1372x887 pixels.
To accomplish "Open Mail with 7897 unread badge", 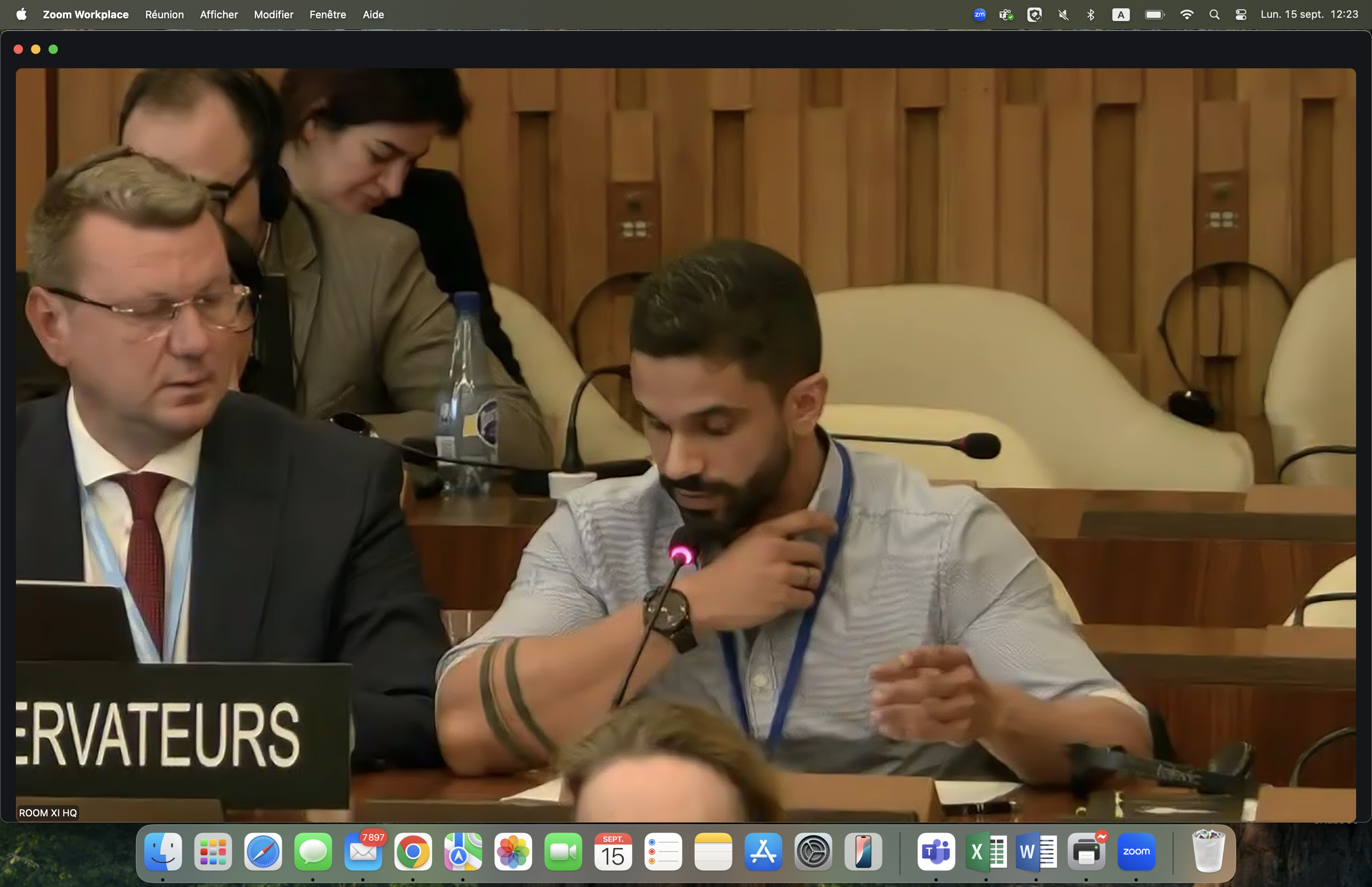I will coord(363,851).
